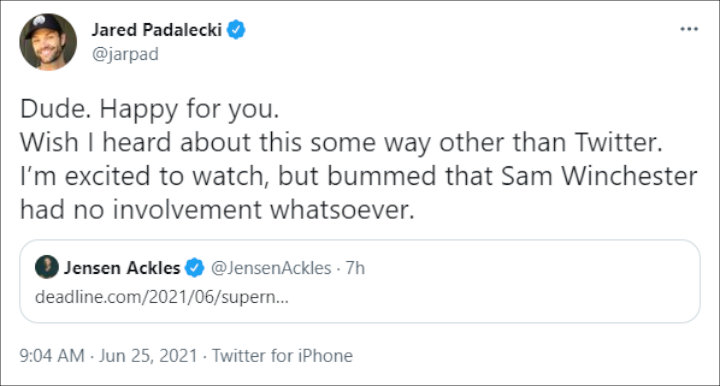720x386 pixels.
Task: Click the word 'Twitter.' ending the second line
Action: [x=619, y=142]
